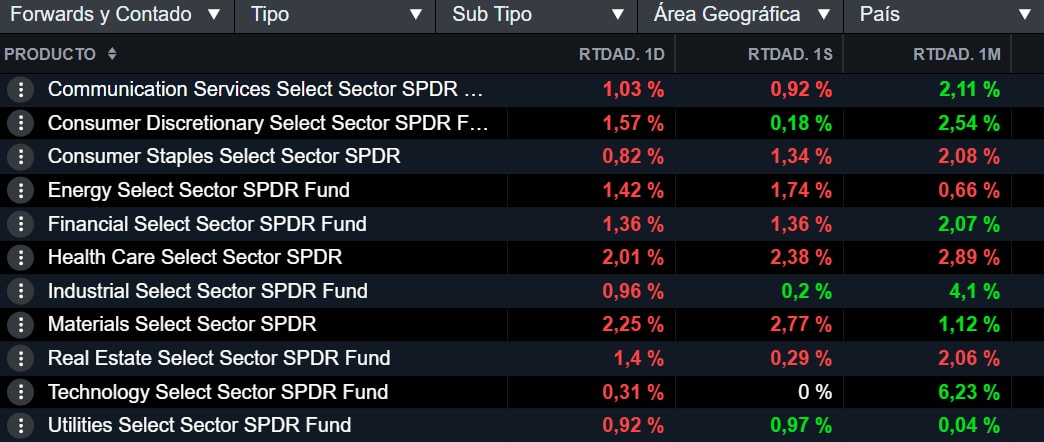The width and height of the screenshot is (1044, 442).
Task: Click 0,97 % weekly return of Utilities
Action: pos(801,425)
